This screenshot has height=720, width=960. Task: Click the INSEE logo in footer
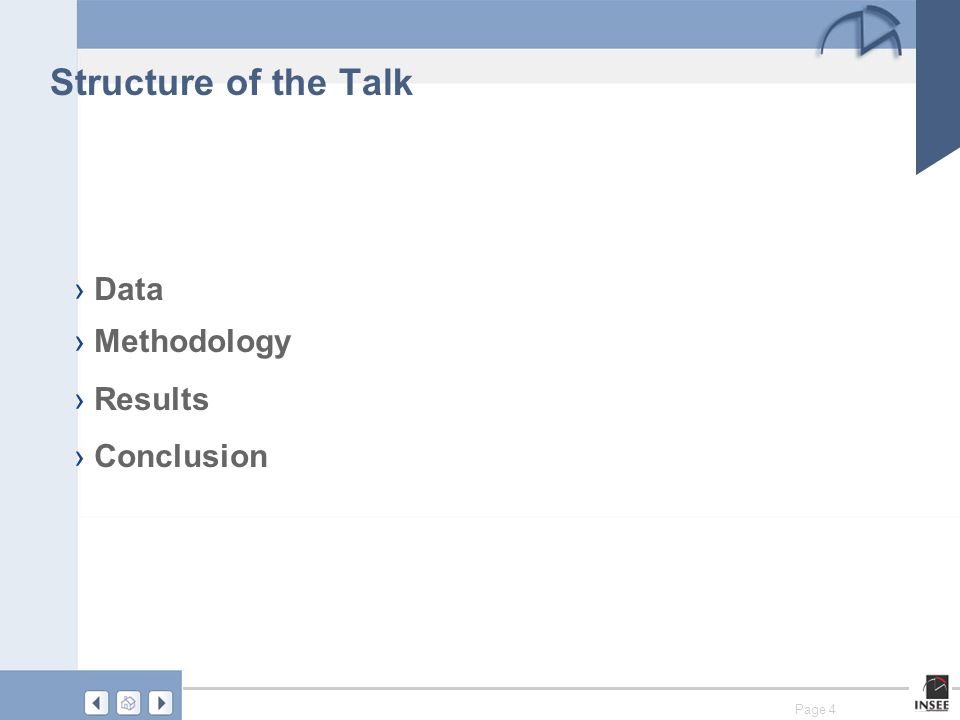click(x=932, y=693)
